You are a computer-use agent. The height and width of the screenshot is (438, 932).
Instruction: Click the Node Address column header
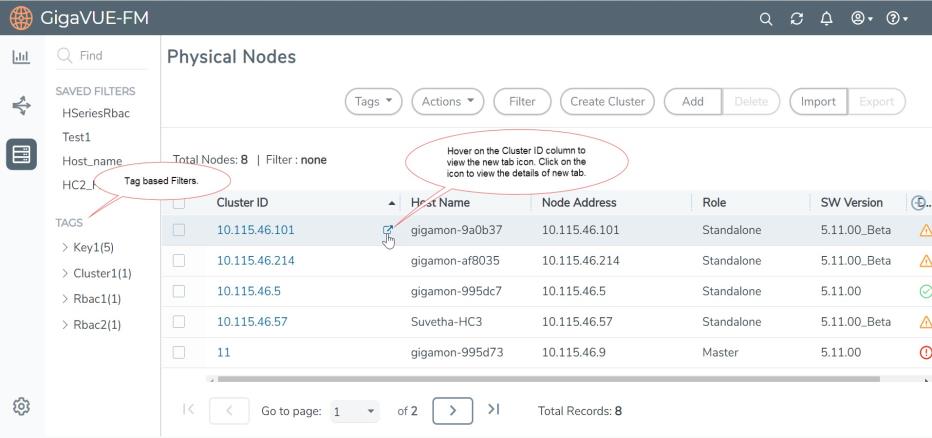(579, 203)
